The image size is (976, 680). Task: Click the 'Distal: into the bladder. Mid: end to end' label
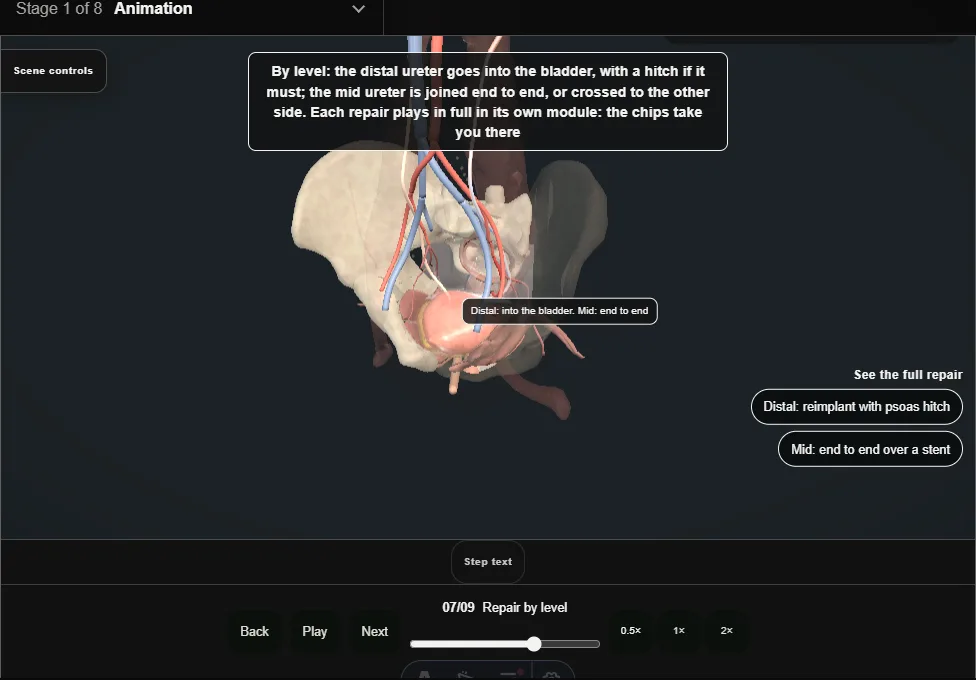pos(560,311)
